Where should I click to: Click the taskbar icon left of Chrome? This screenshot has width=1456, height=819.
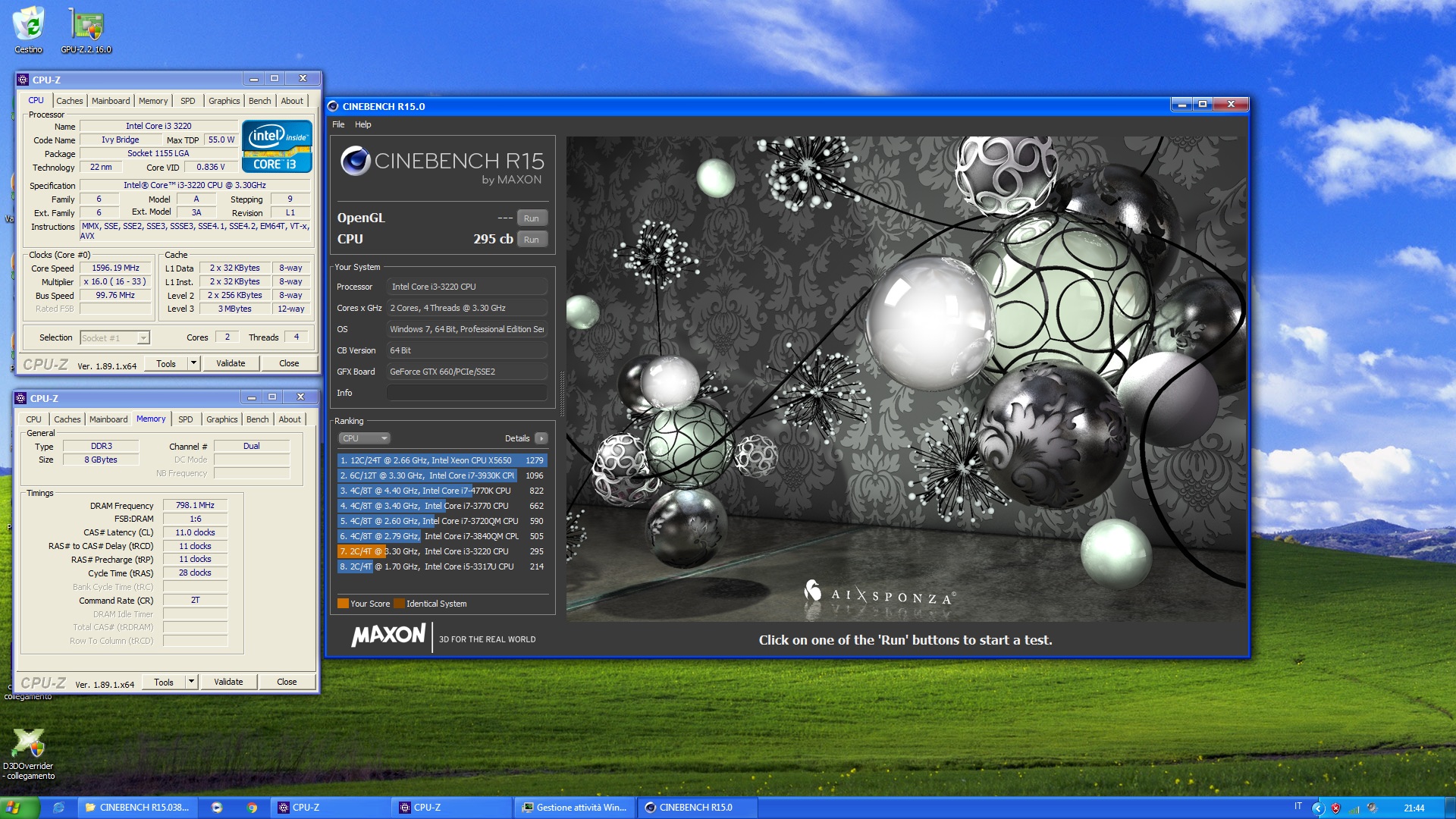point(217,808)
